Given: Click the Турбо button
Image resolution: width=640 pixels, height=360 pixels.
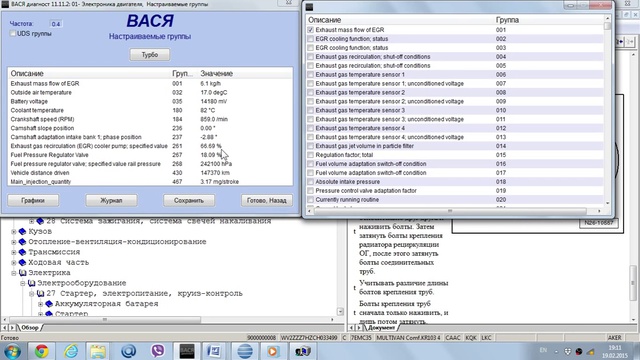Looking at the screenshot, I should [x=150, y=55].
